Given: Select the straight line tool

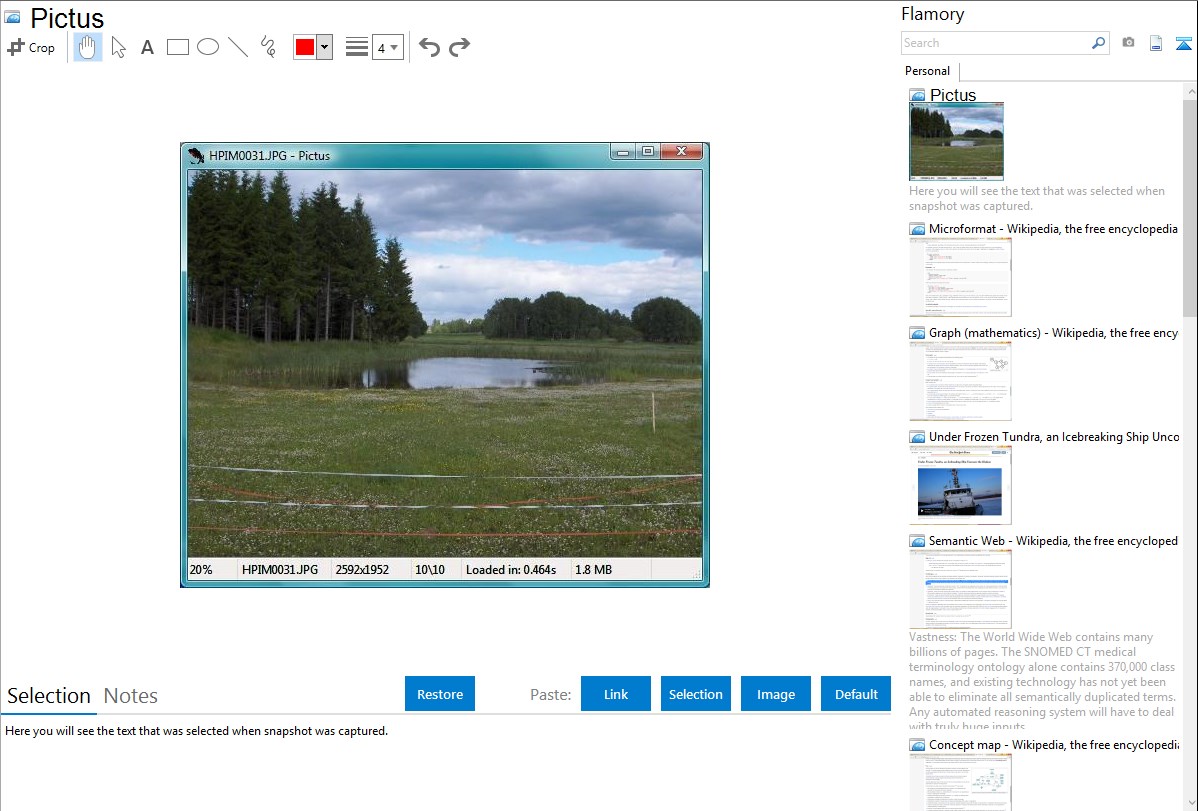Looking at the screenshot, I should 238,47.
